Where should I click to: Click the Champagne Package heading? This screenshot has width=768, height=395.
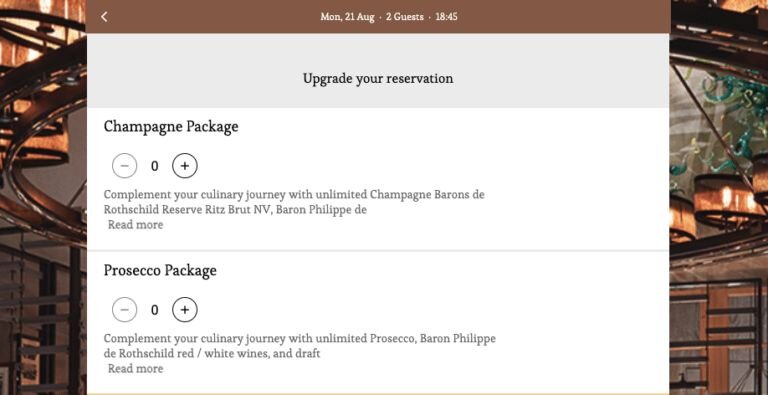click(x=171, y=126)
